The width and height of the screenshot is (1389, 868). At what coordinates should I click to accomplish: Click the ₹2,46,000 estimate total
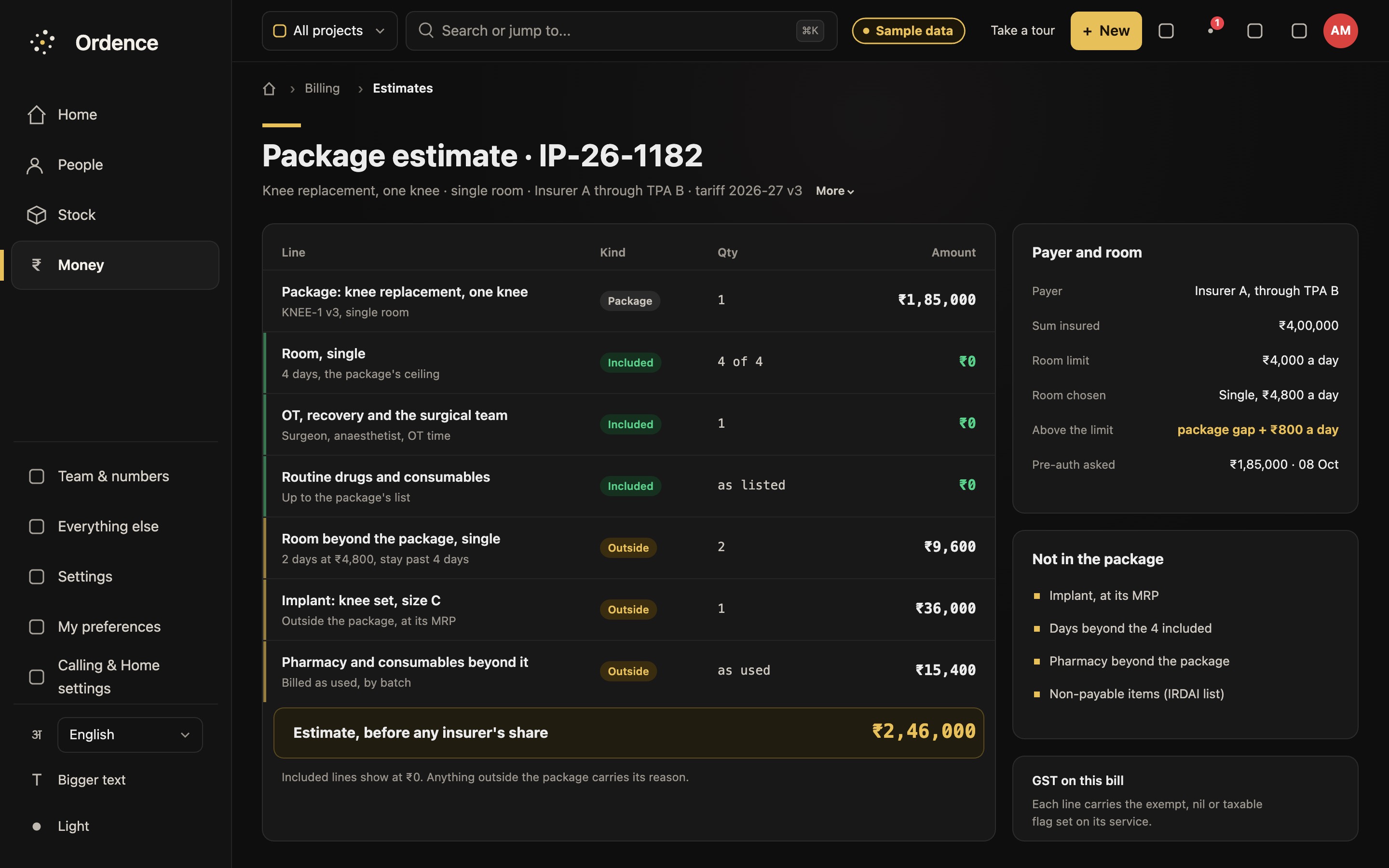(924, 732)
